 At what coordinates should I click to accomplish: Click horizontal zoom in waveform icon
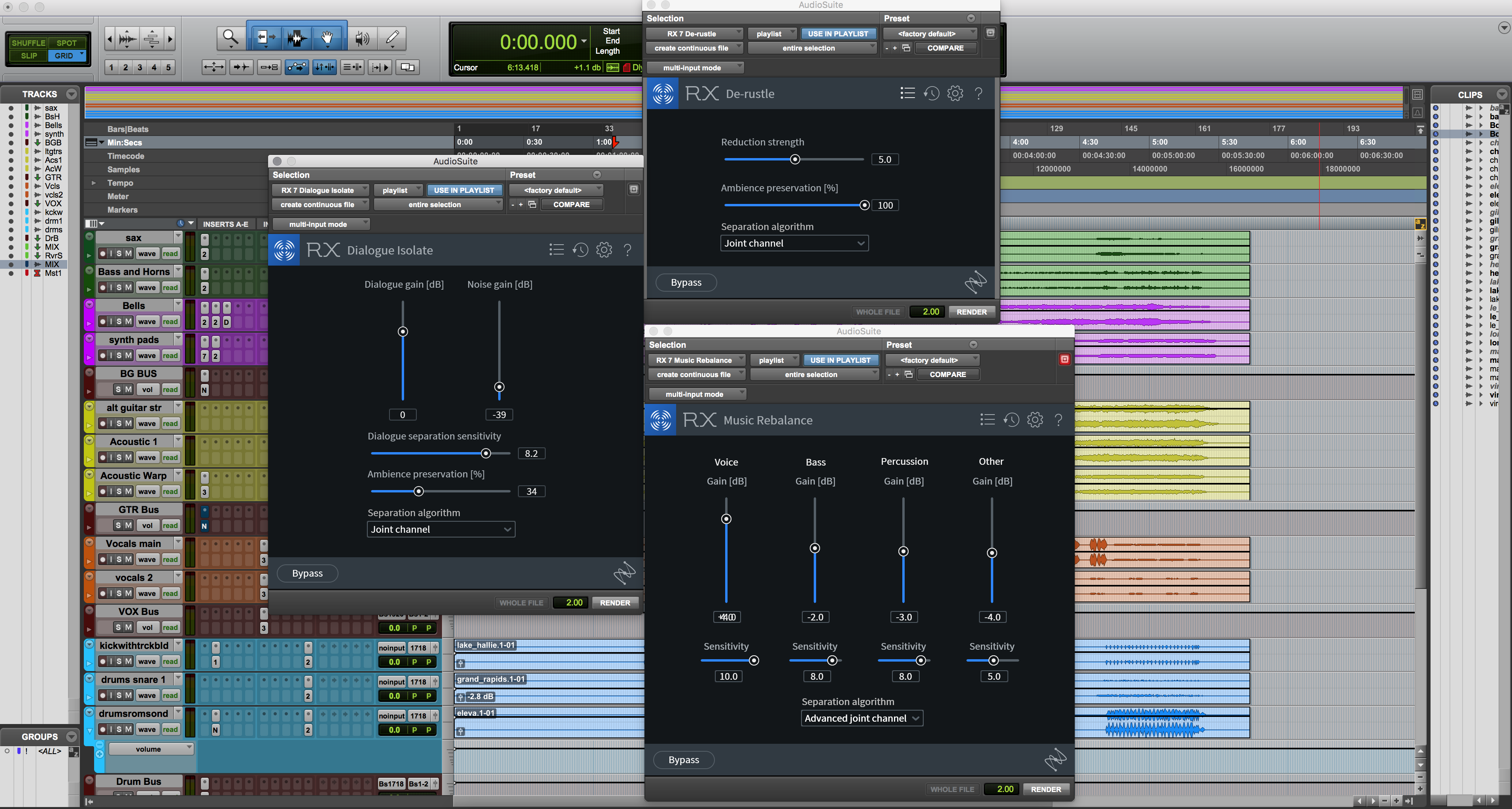127,39
